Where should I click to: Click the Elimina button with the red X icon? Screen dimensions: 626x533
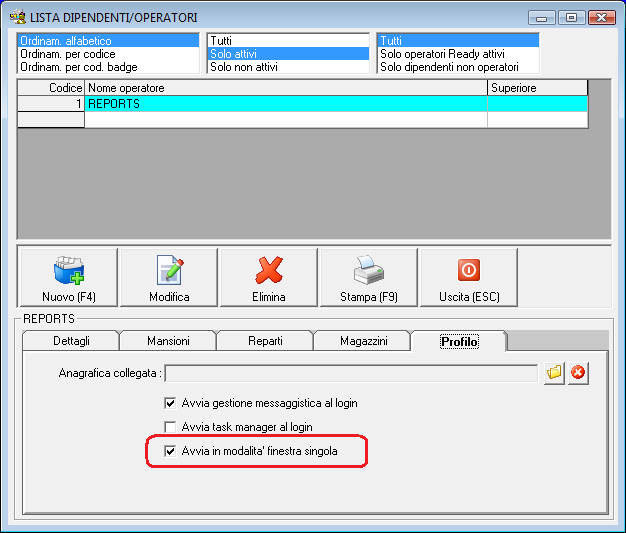269,277
